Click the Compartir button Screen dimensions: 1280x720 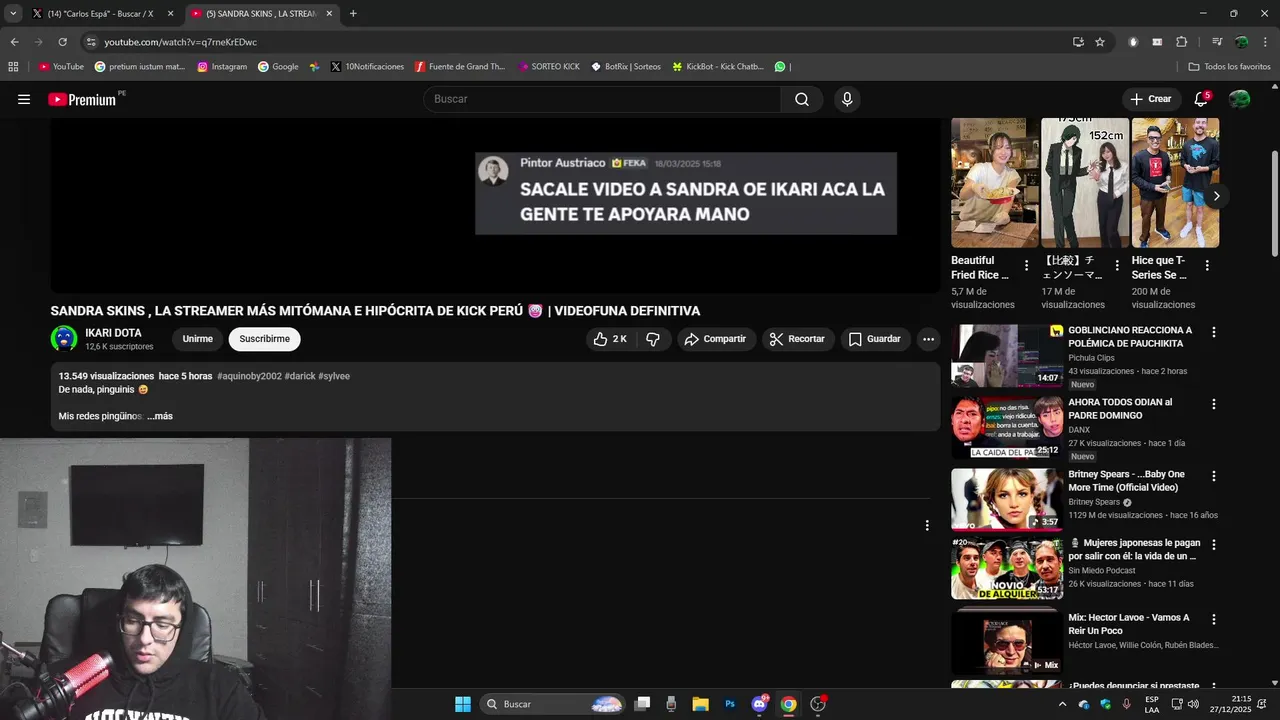tap(715, 339)
